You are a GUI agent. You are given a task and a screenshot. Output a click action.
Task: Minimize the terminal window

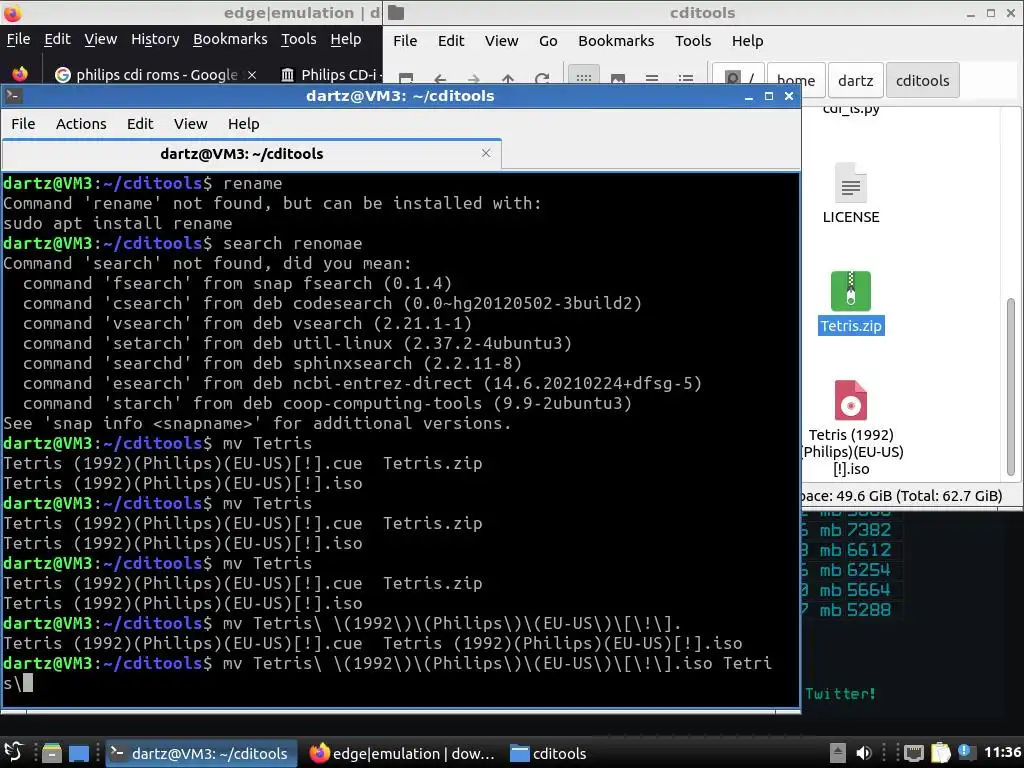pos(748,97)
